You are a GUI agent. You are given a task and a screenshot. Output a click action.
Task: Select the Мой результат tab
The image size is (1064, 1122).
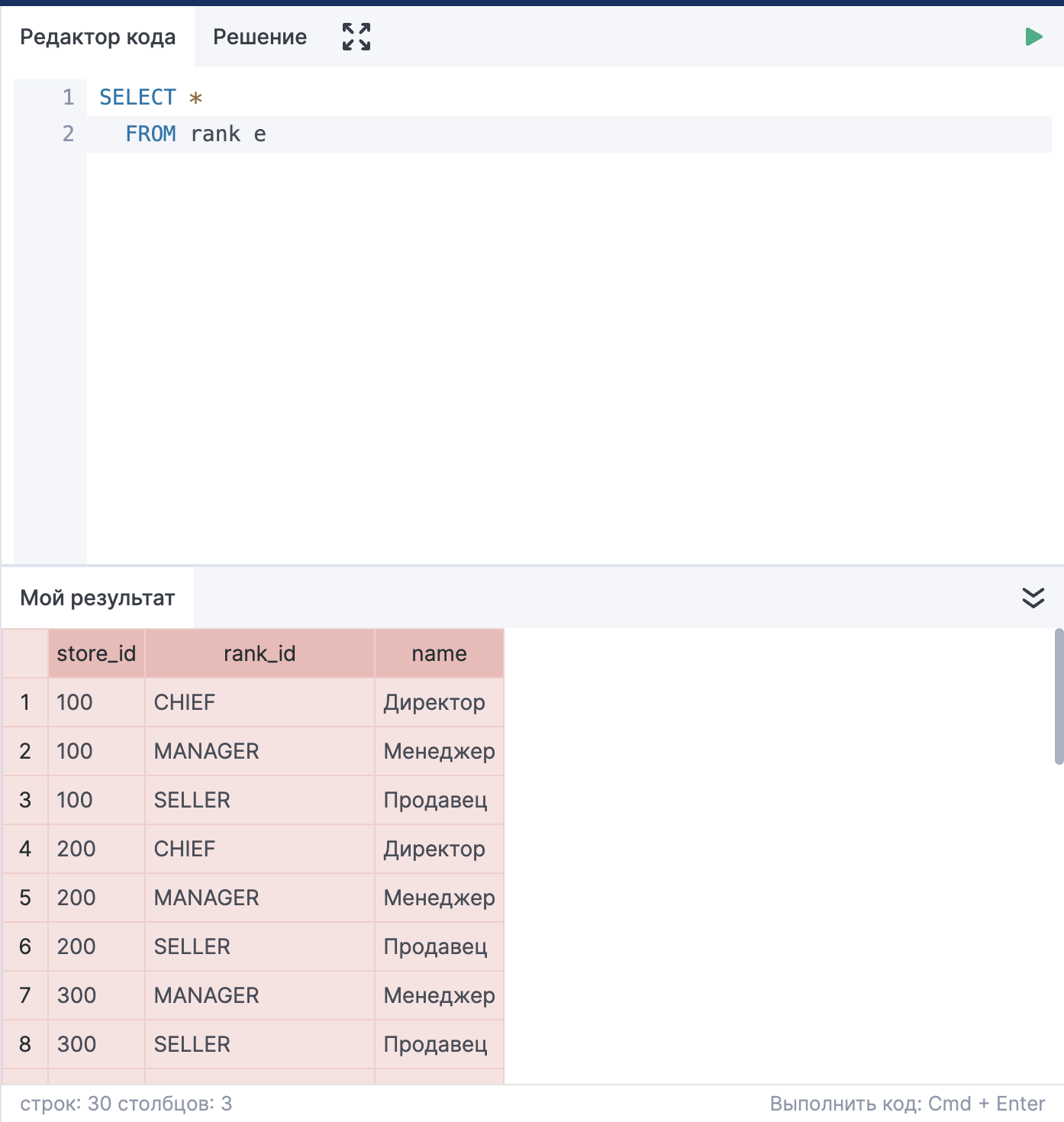[98, 598]
